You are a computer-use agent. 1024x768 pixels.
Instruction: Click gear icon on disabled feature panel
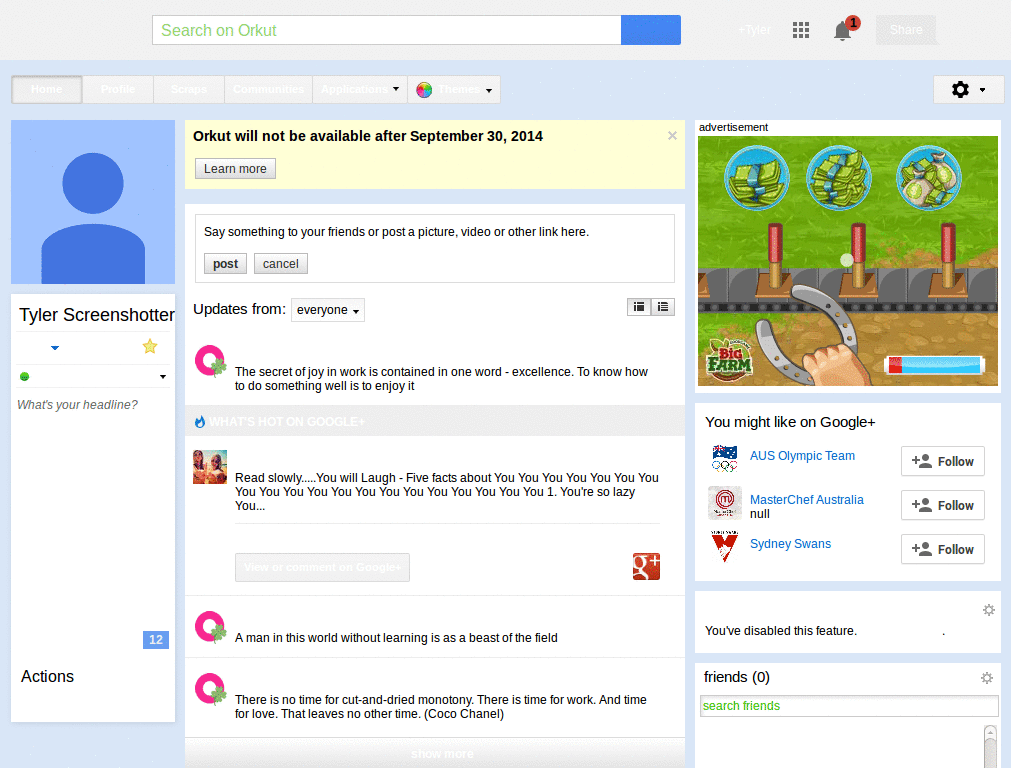pos(989,610)
